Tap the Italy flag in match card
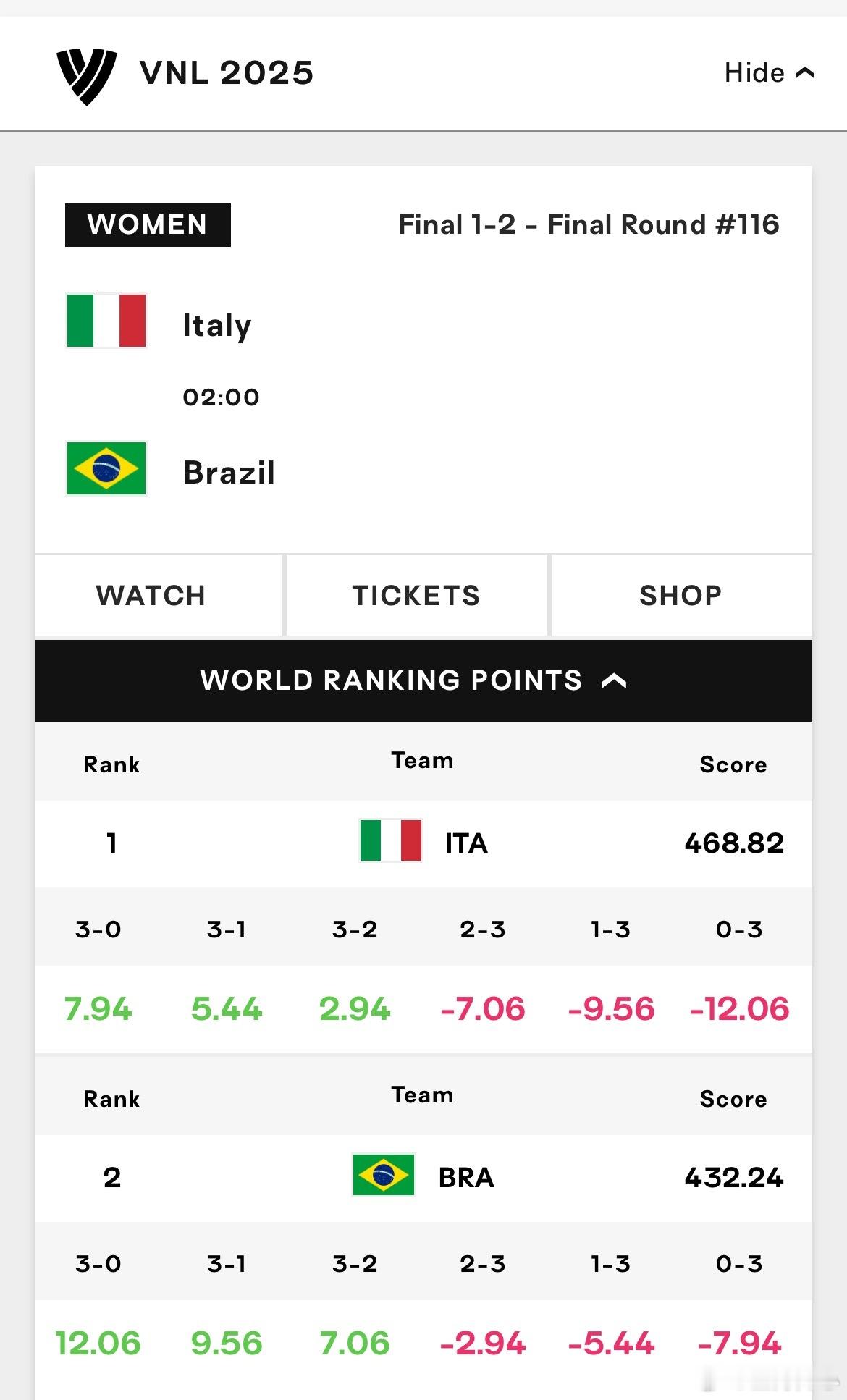 106,321
